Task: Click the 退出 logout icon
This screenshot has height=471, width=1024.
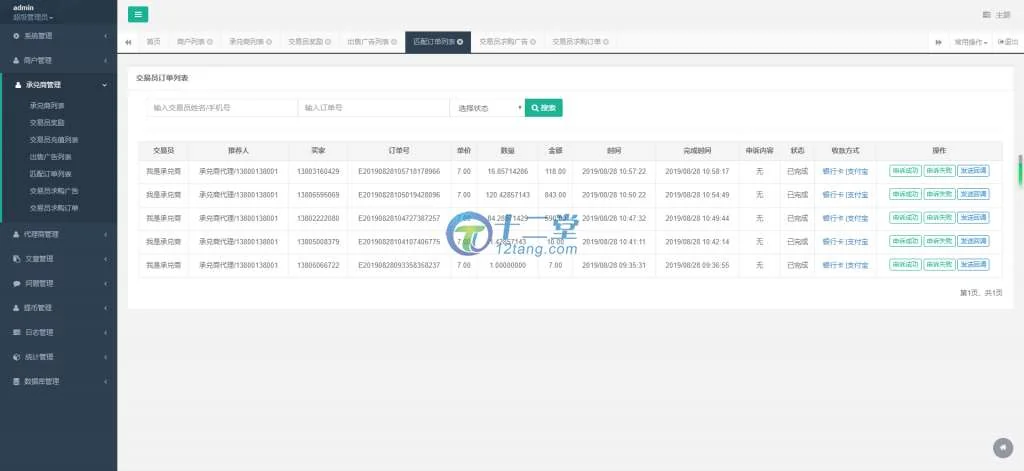Action: click(999, 42)
